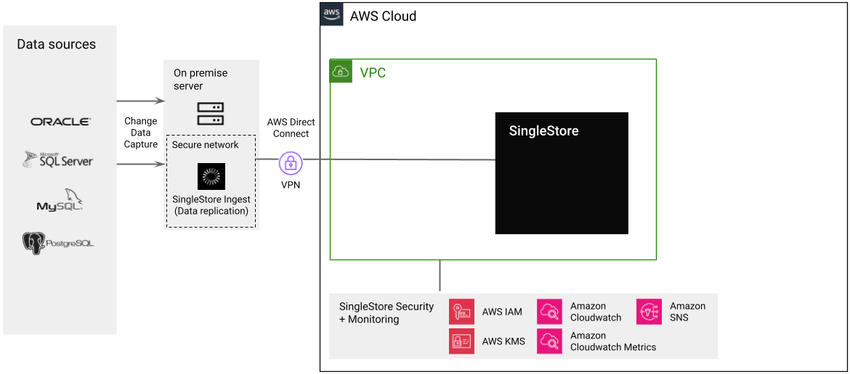
Task: Select the Secure network label
Action: [205, 145]
